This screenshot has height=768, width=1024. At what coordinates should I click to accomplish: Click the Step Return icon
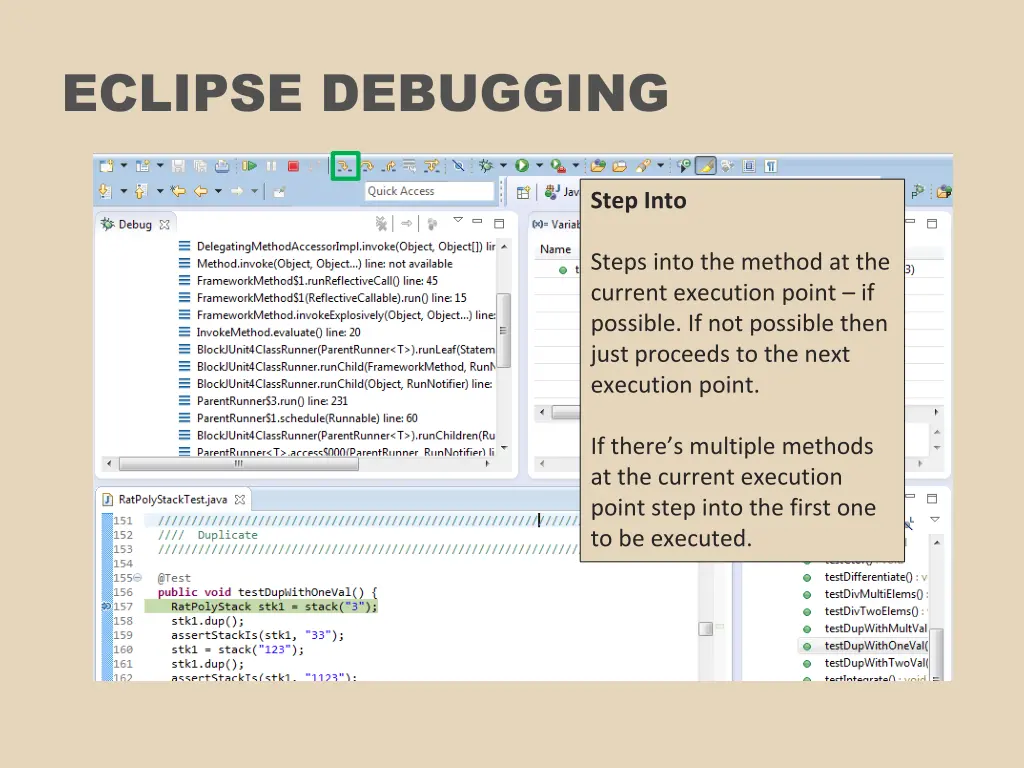(x=390, y=166)
